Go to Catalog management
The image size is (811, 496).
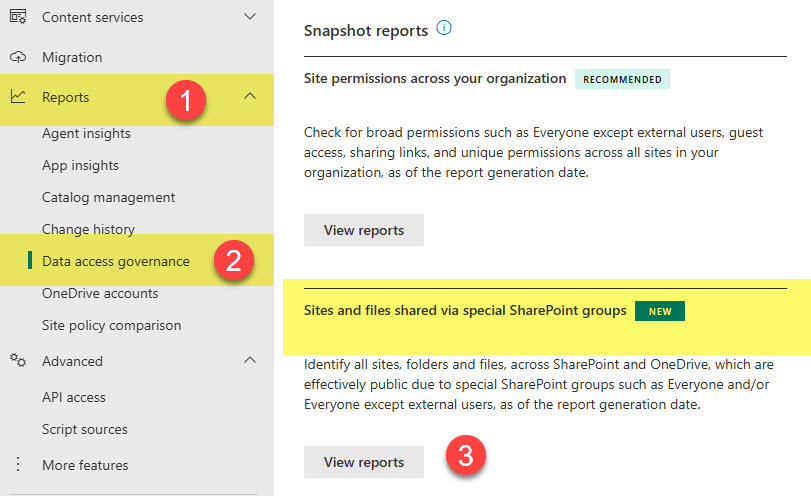pyautogui.click(x=108, y=198)
